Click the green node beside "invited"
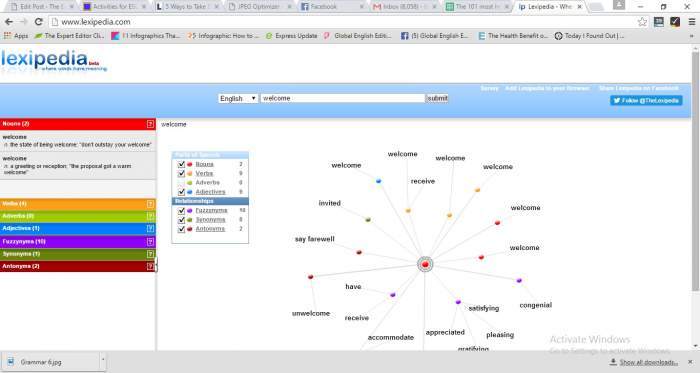700x373 pixels. tap(368, 220)
